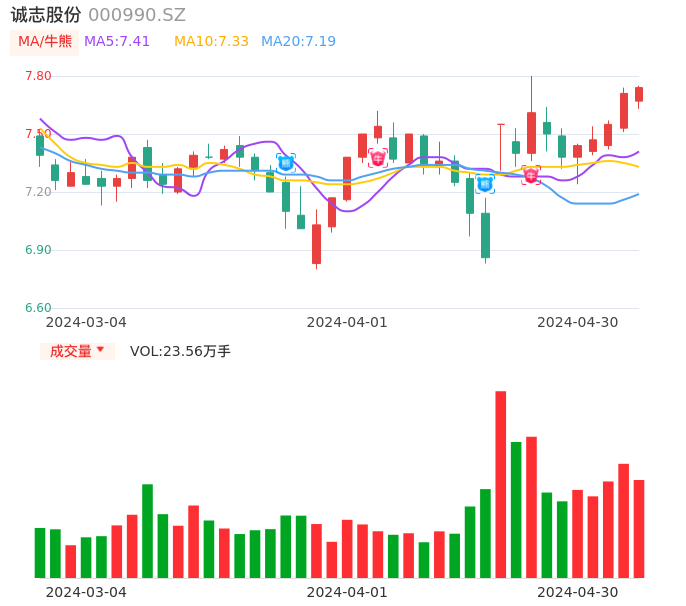The width and height of the screenshot is (686, 606).
Task: Click the 7.80 price axis label
Action: click(38, 76)
